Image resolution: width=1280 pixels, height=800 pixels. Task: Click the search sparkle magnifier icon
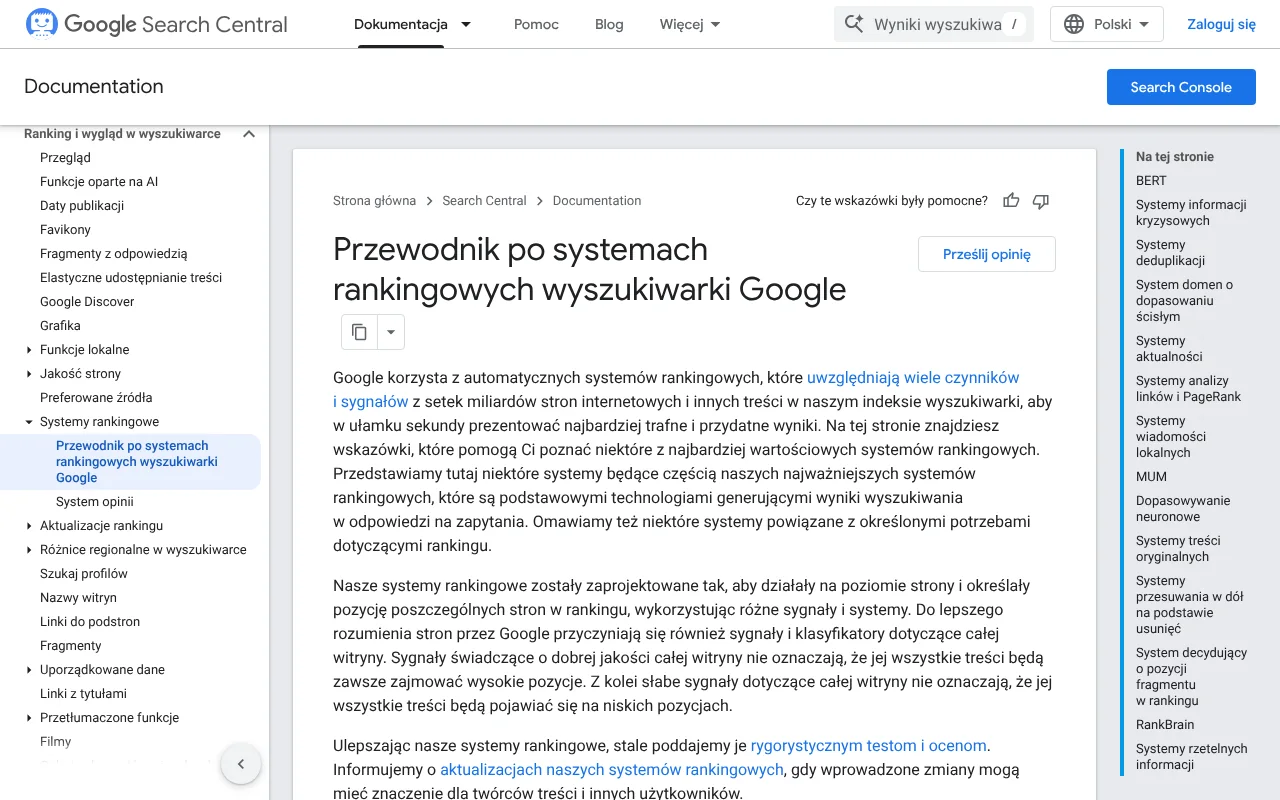(x=854, y=24)
